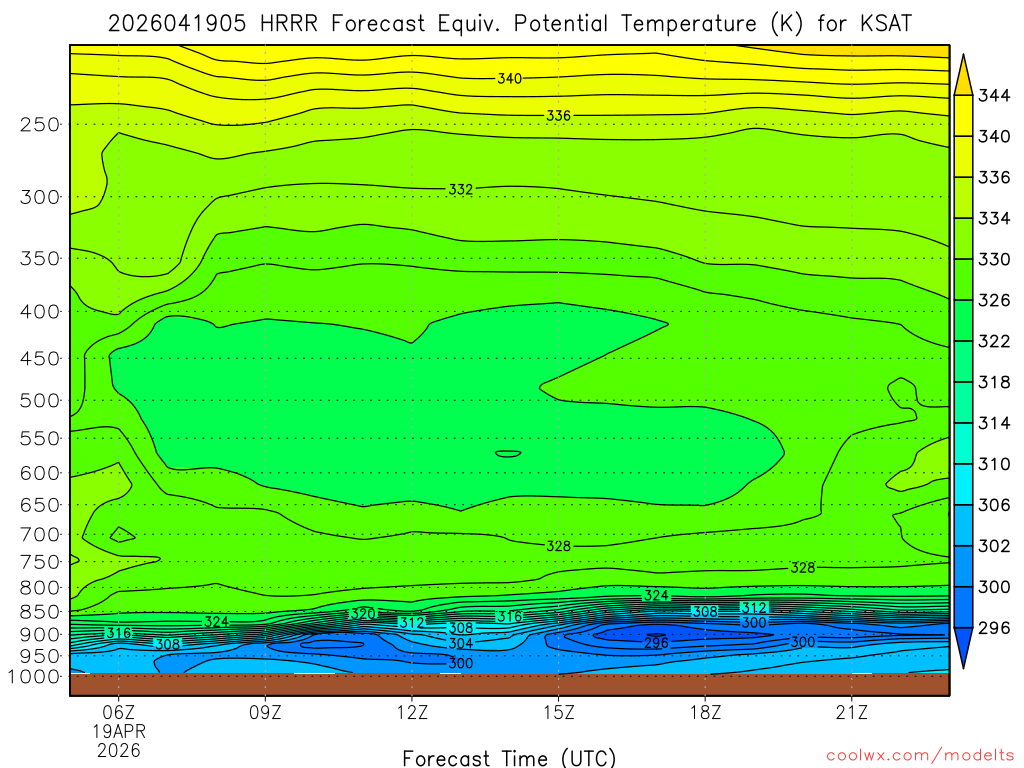
Task: Select the 18Z time axis label
Action: 706,712
